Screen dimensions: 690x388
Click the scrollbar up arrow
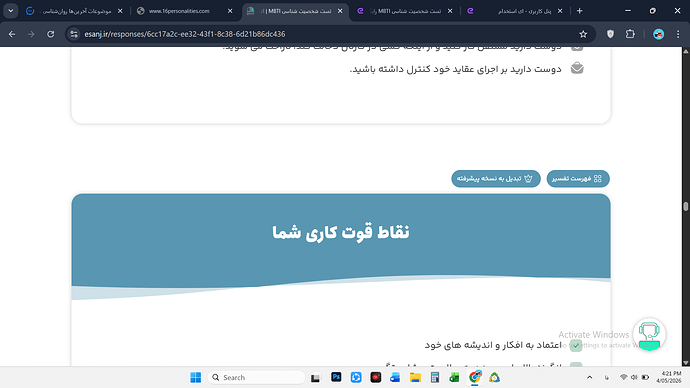tap(685, 51)
